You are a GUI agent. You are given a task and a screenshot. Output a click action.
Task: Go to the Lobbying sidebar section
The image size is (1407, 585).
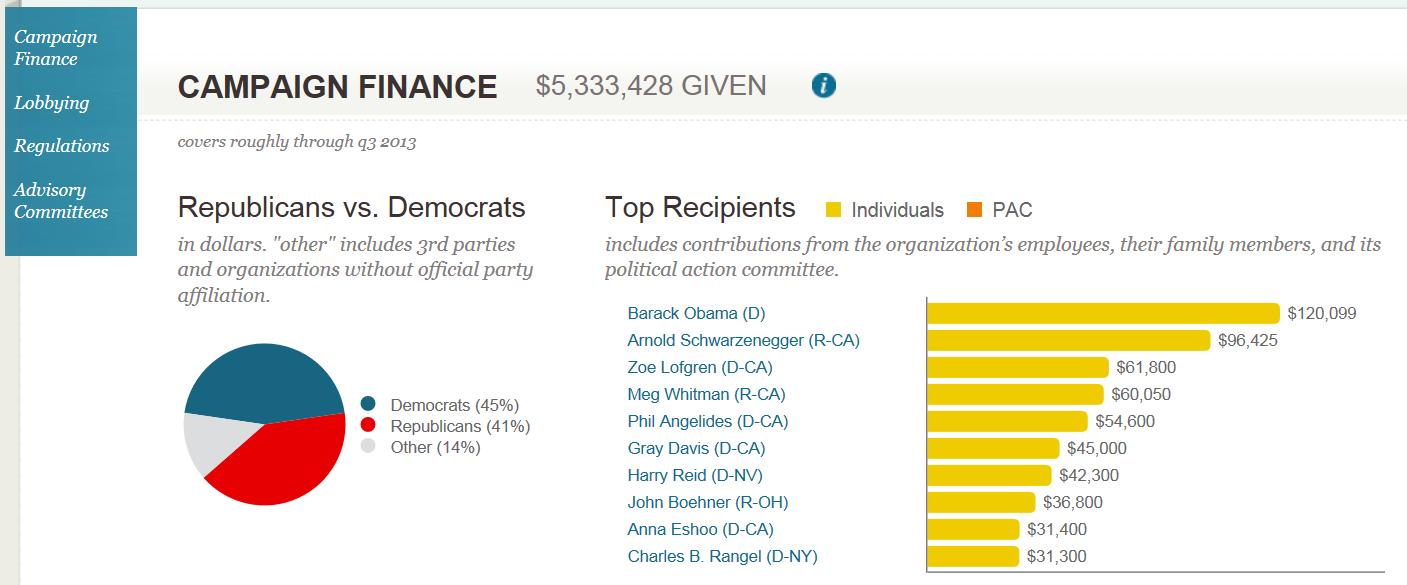pyautogui.click(x=51, y=103)
